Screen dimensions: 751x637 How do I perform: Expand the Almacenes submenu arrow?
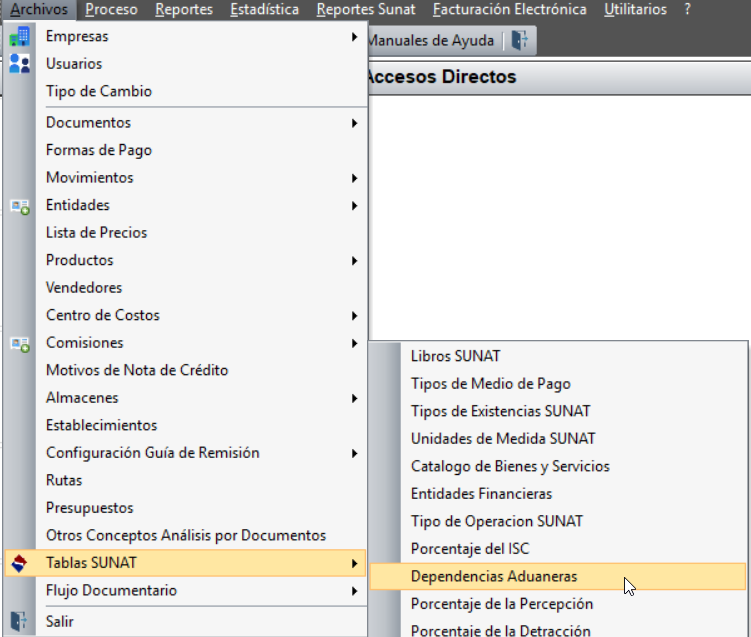pyautogui.click(x=354, y=398)
